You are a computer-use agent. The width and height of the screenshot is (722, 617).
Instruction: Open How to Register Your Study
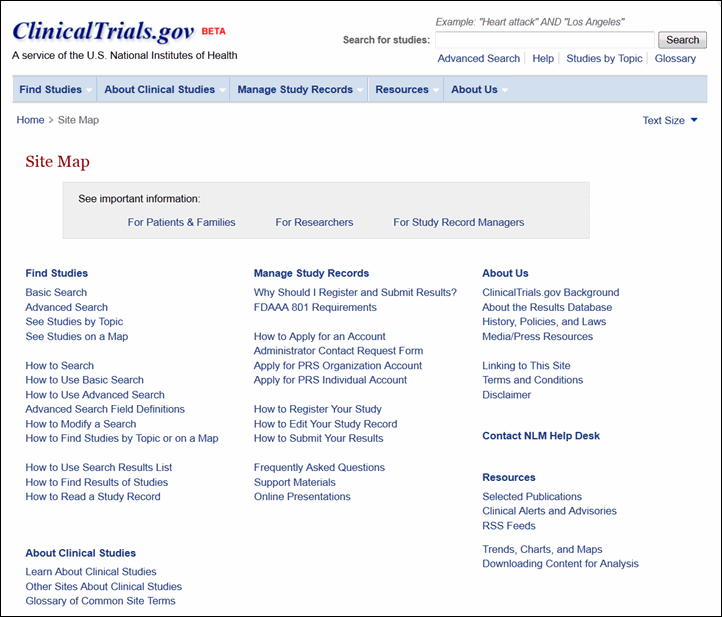318,409
